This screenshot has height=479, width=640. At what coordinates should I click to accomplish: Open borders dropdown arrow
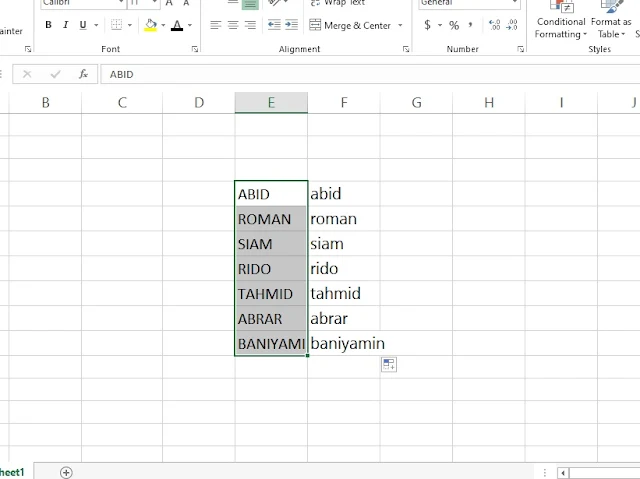[x=130, y=25]
